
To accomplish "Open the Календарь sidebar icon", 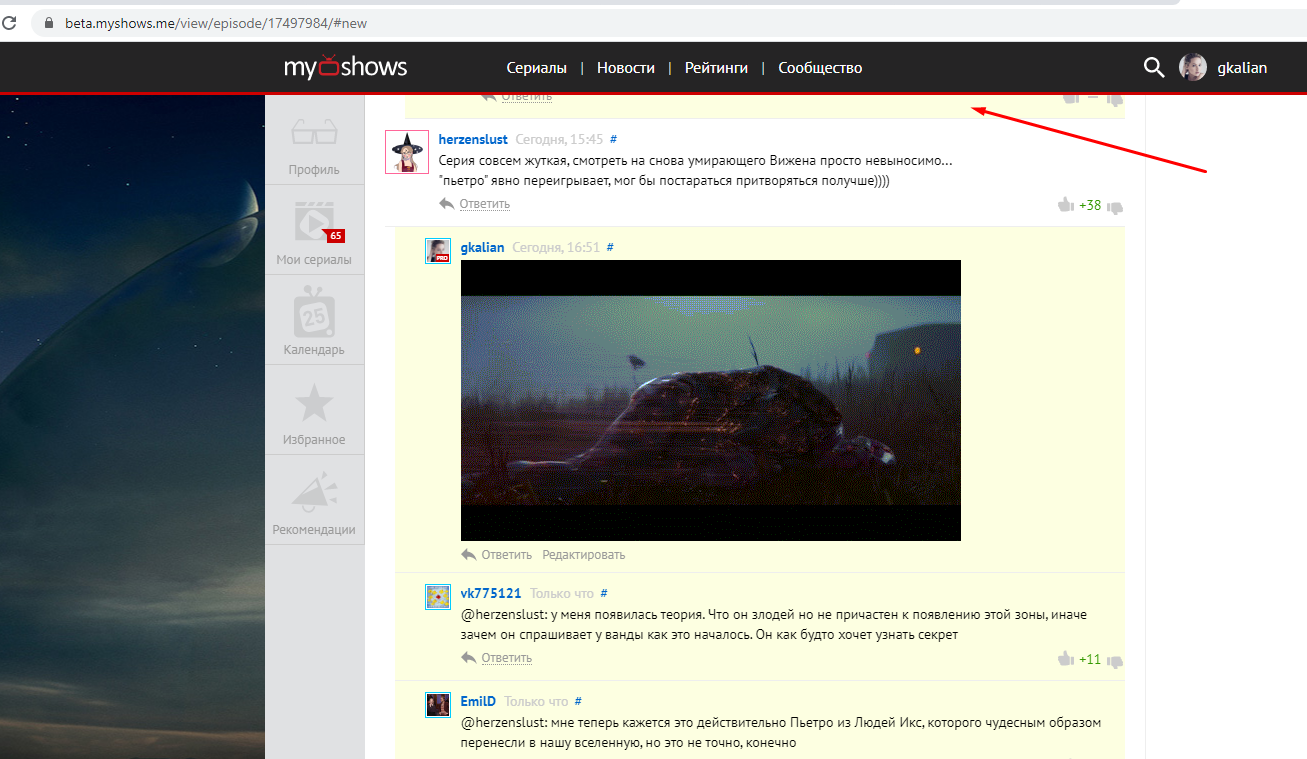I will click(x=314, y=312).
